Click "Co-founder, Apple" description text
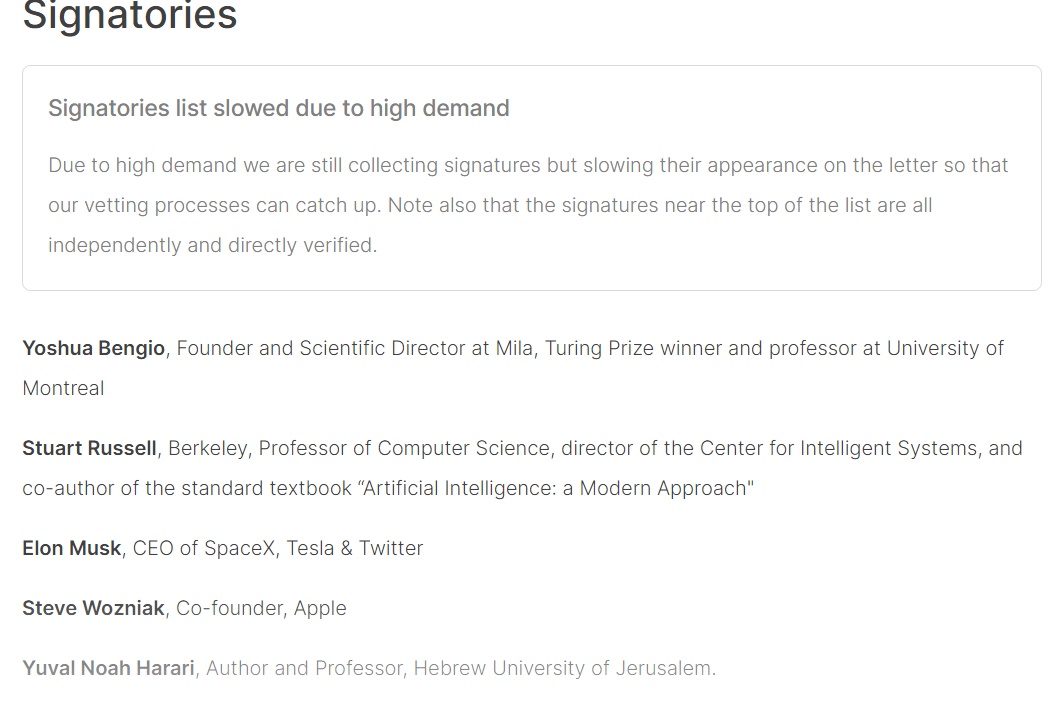Screen dimensions: 1058x701 (261, 608)
